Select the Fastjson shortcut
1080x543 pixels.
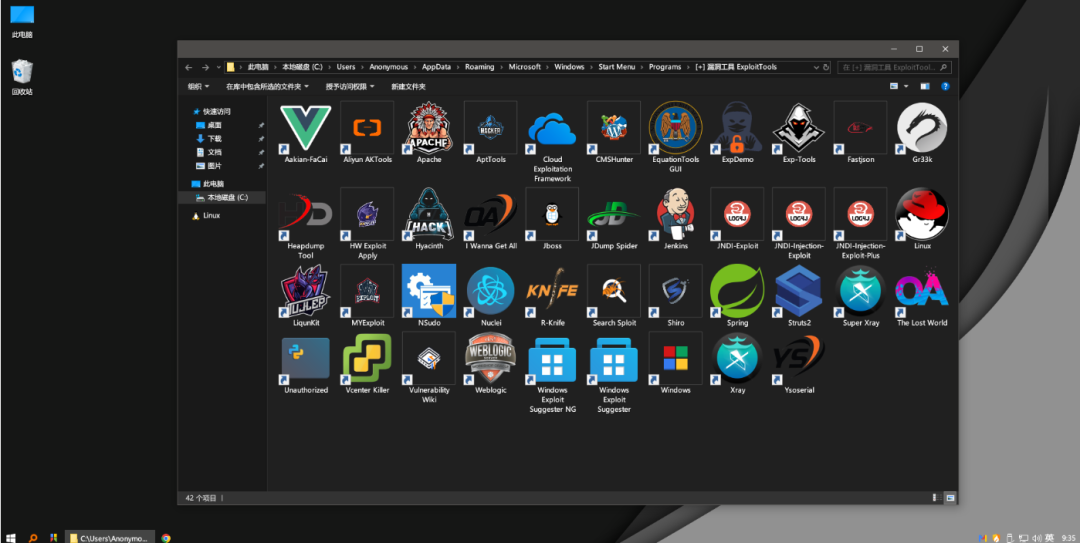[x=860, y=128]
